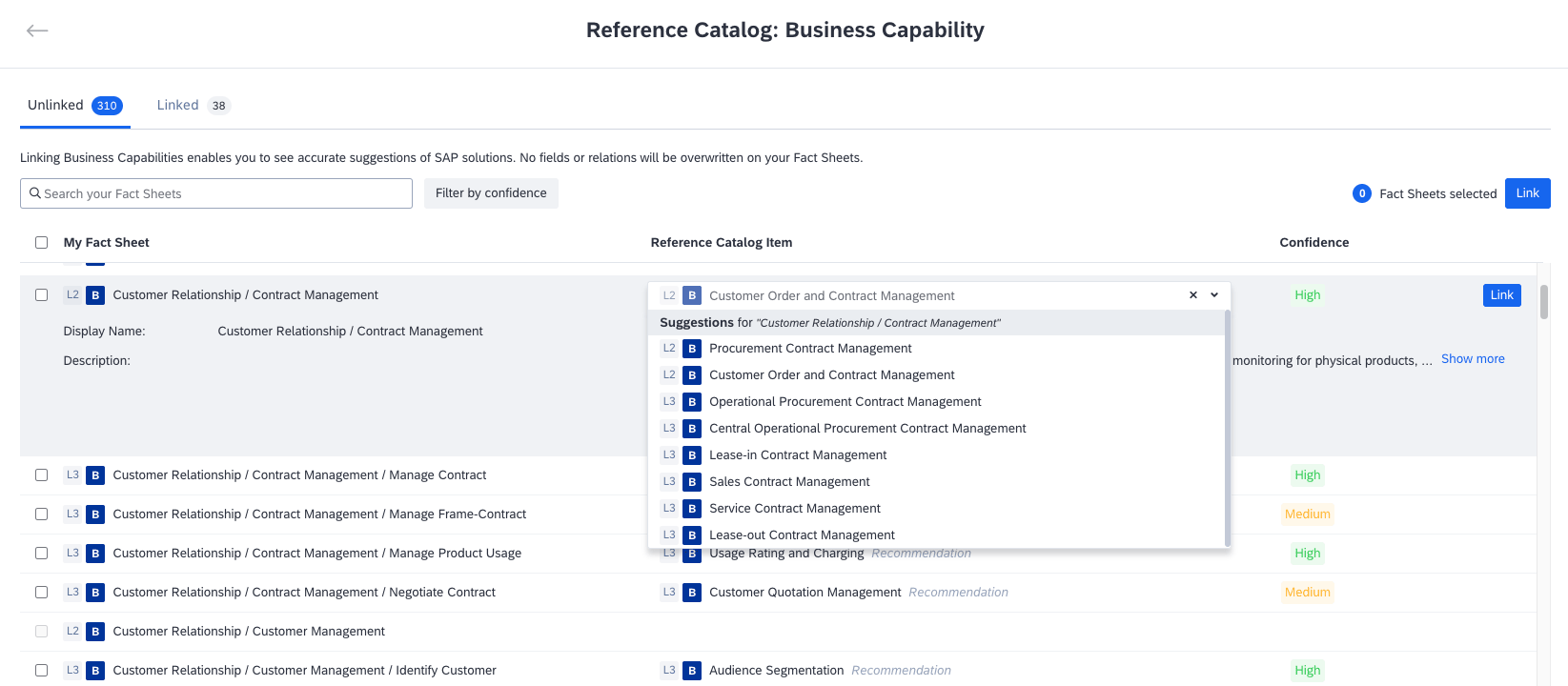Open the Customer Order and Contract Management combo box
This screenshot has width=1568, height=686.
tap(939, 295)
